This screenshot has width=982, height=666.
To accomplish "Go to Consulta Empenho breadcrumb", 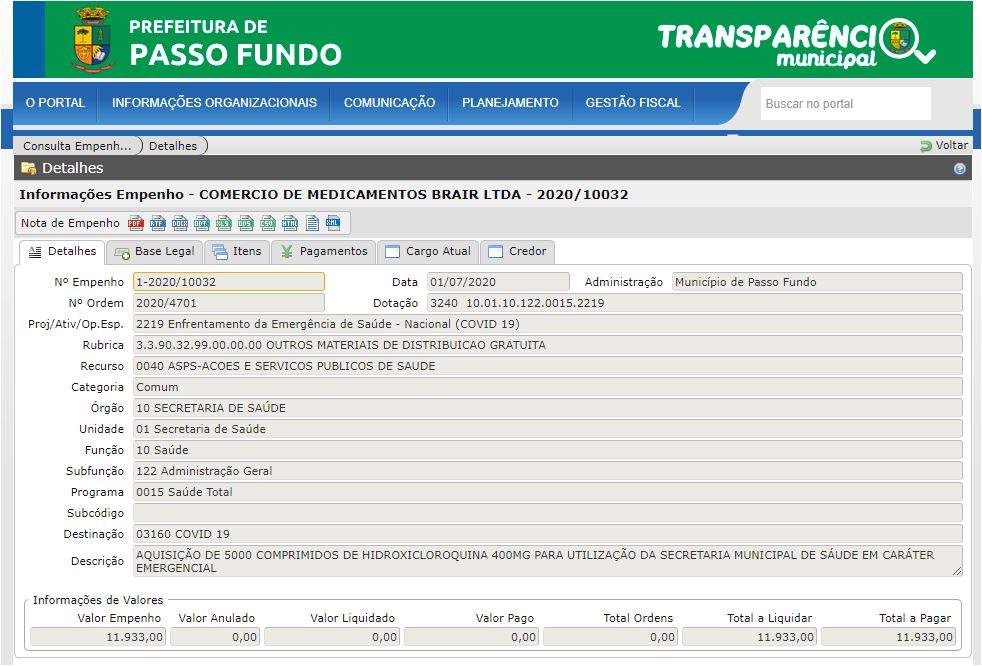I will click(77, 146).
